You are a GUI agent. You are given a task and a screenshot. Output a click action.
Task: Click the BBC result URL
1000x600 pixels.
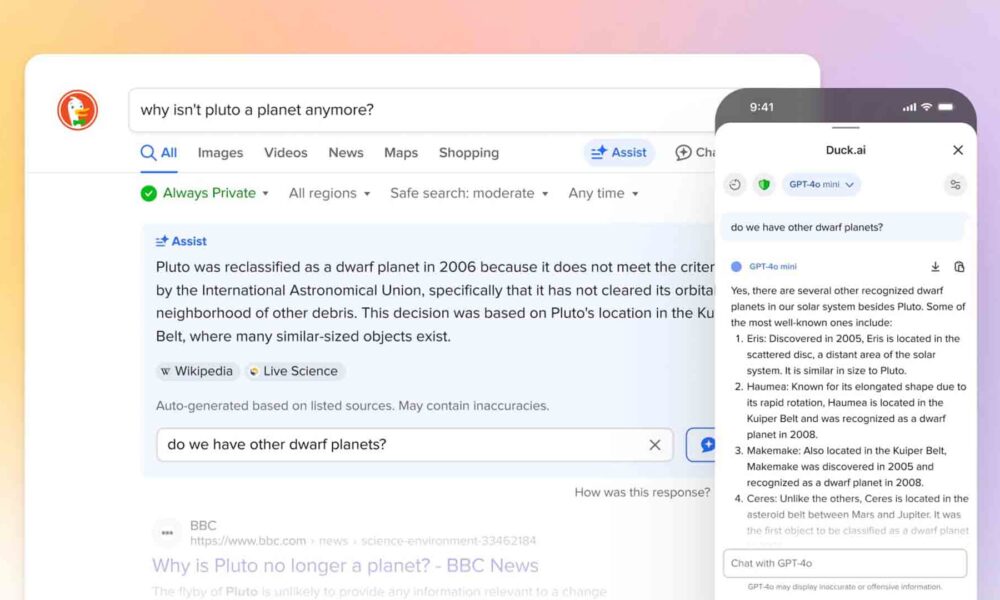click(x=363, y=541)
